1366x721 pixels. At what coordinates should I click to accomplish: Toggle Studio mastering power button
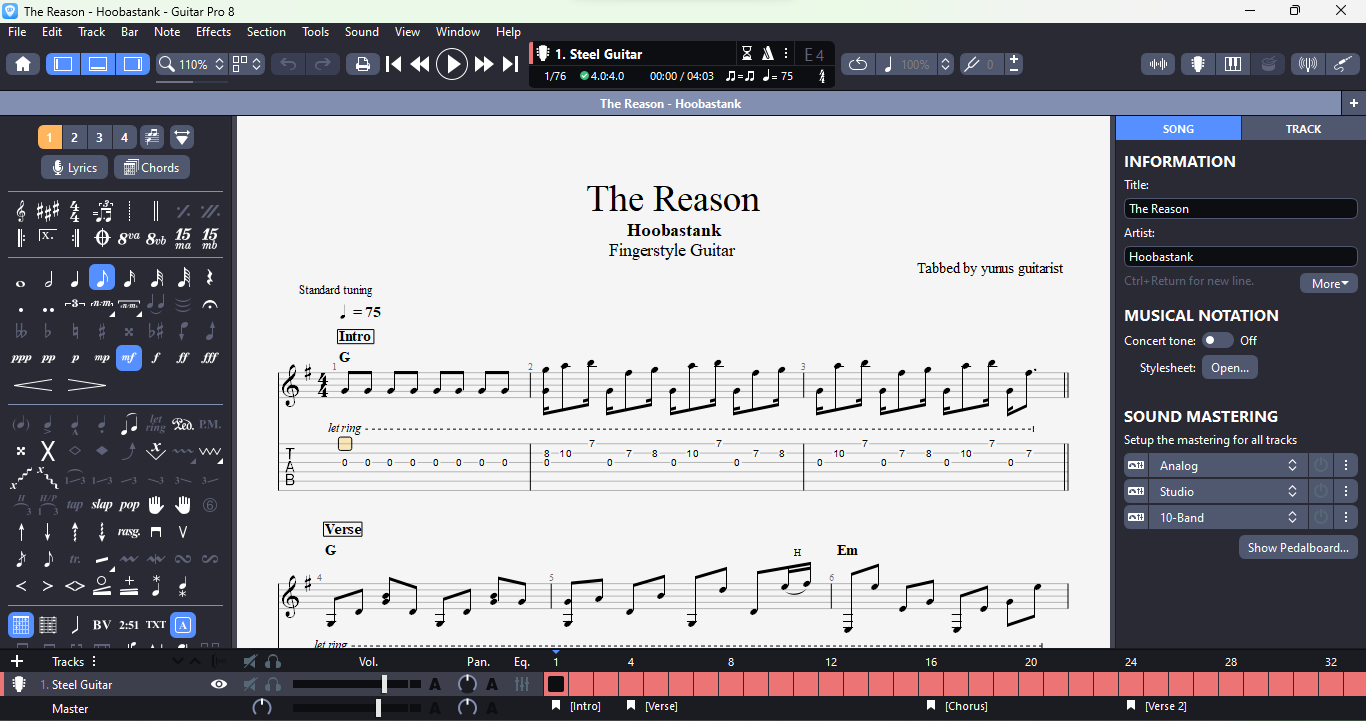coord(1321,492)
